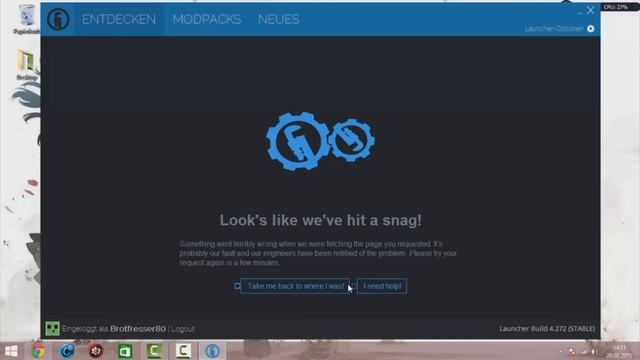The height and width of the screenshot is (360, 640).
Task: Open the white Camtasia recorder taskbar icon
Action: click(183, 351)
